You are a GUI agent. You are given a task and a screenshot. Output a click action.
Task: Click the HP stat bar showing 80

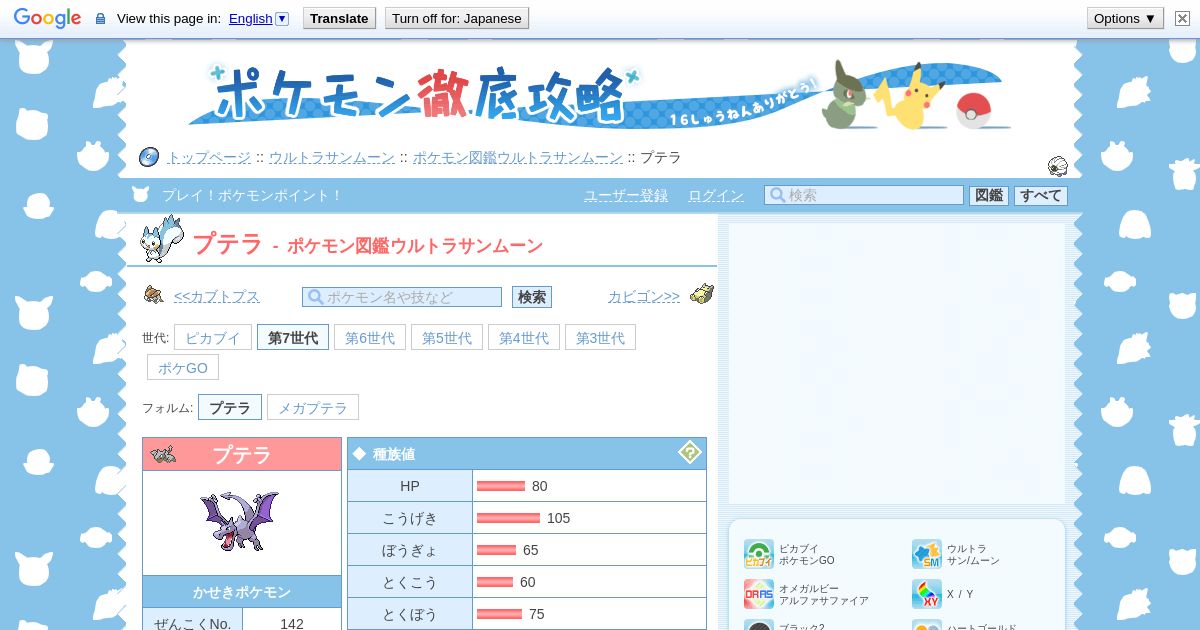pyautogui.click(x=501, y=486)
